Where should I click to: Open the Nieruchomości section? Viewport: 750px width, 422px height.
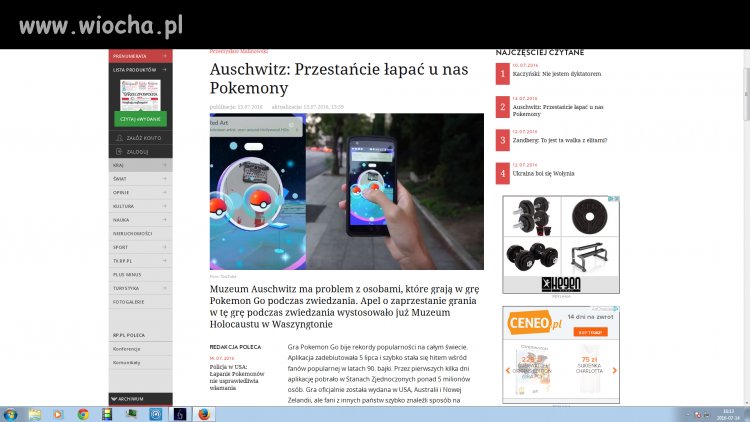(x=141, y=233)
